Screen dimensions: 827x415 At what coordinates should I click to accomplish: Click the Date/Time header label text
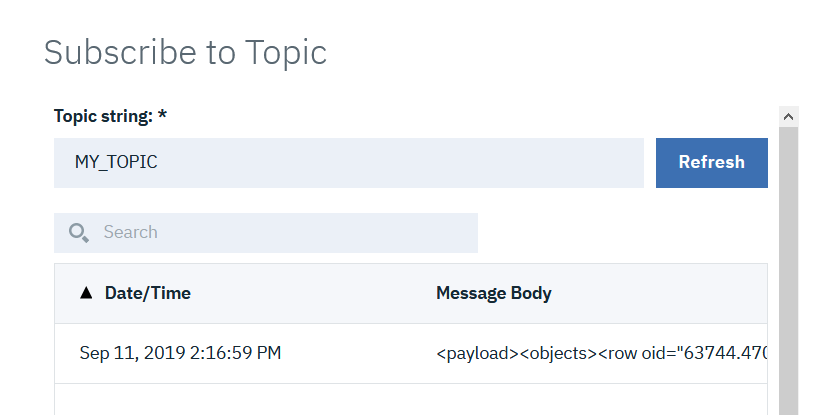(148, 293)
